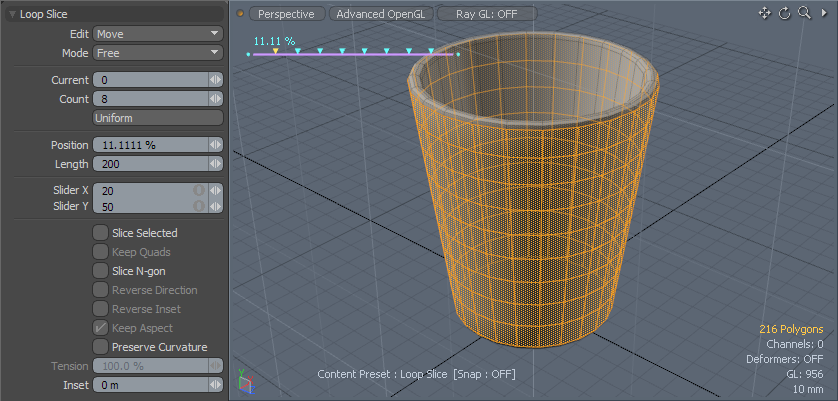Viewport: 838px width, 401px height.
Task: Open the Perspective view menu
Action: [286, 14]
